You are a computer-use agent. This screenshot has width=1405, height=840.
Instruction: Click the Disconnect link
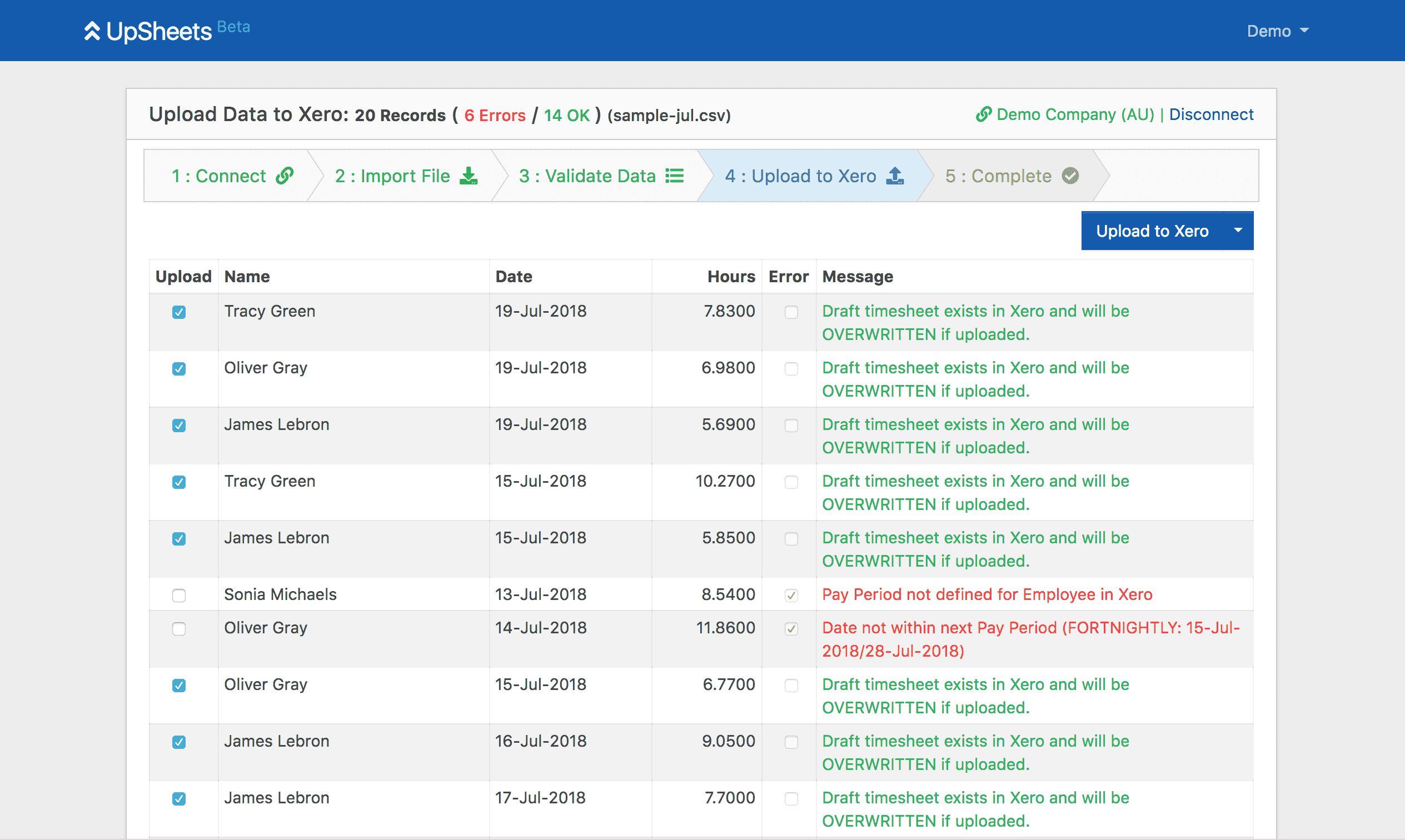pyautogui.click(x=1211, y=115)
